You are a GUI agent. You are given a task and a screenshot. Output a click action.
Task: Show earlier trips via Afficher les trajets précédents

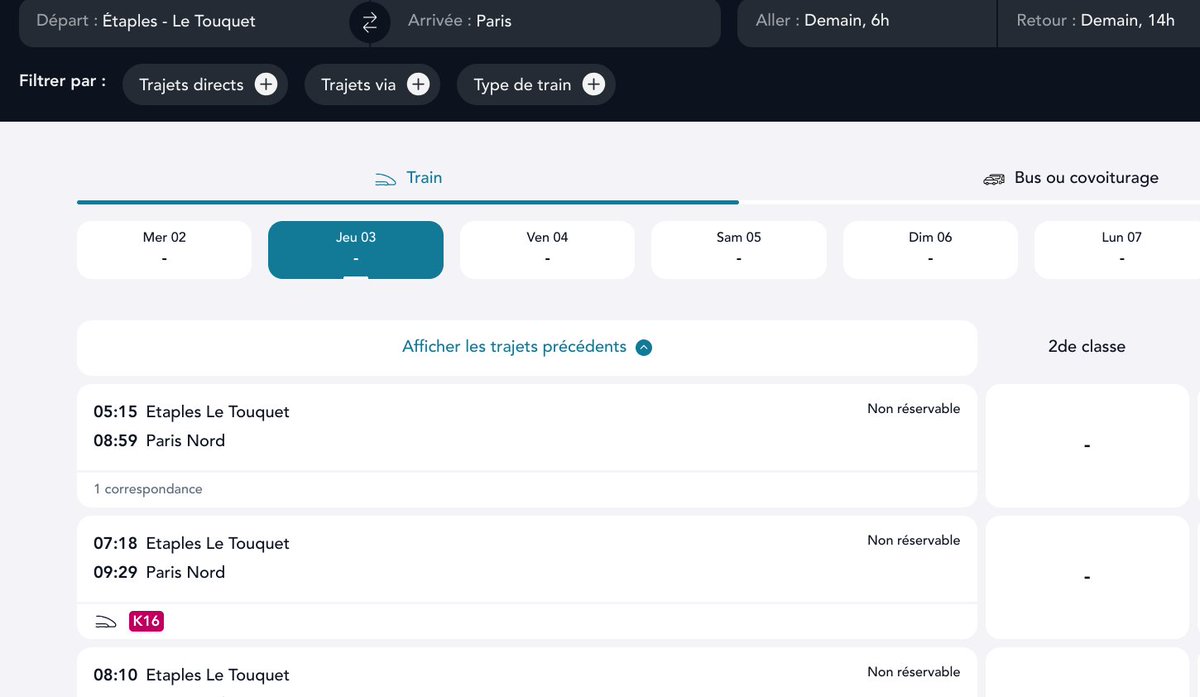tap(527, 348)
